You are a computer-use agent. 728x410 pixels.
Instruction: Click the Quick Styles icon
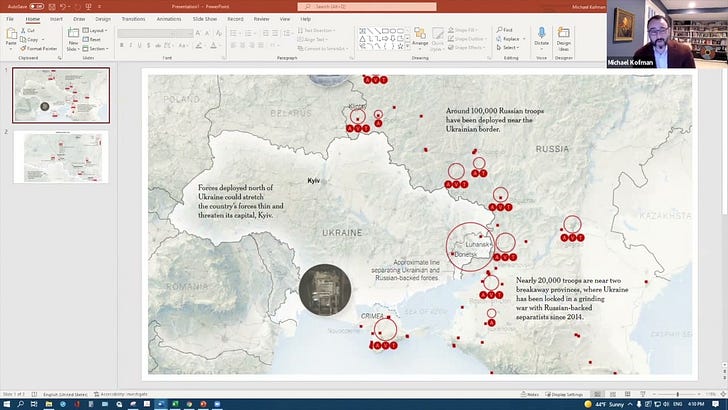tap(437, 39)
